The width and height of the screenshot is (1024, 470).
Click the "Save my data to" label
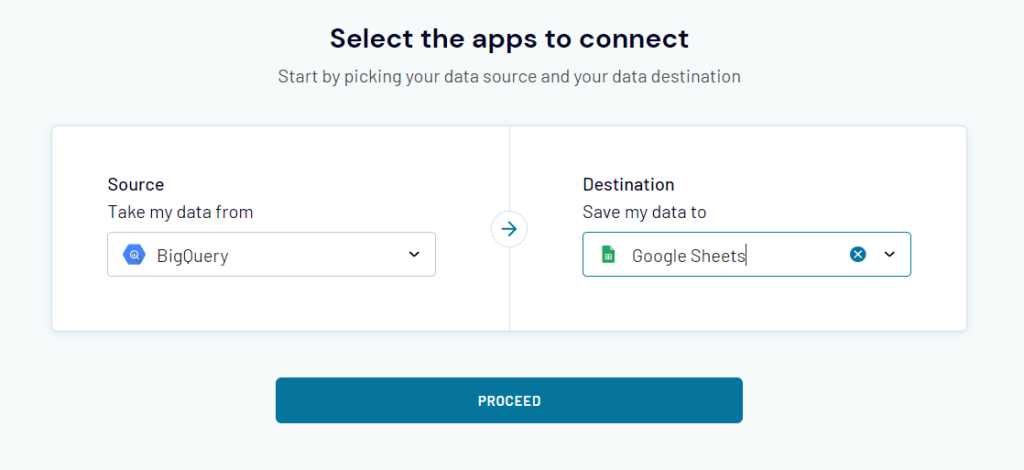point(645,212)
